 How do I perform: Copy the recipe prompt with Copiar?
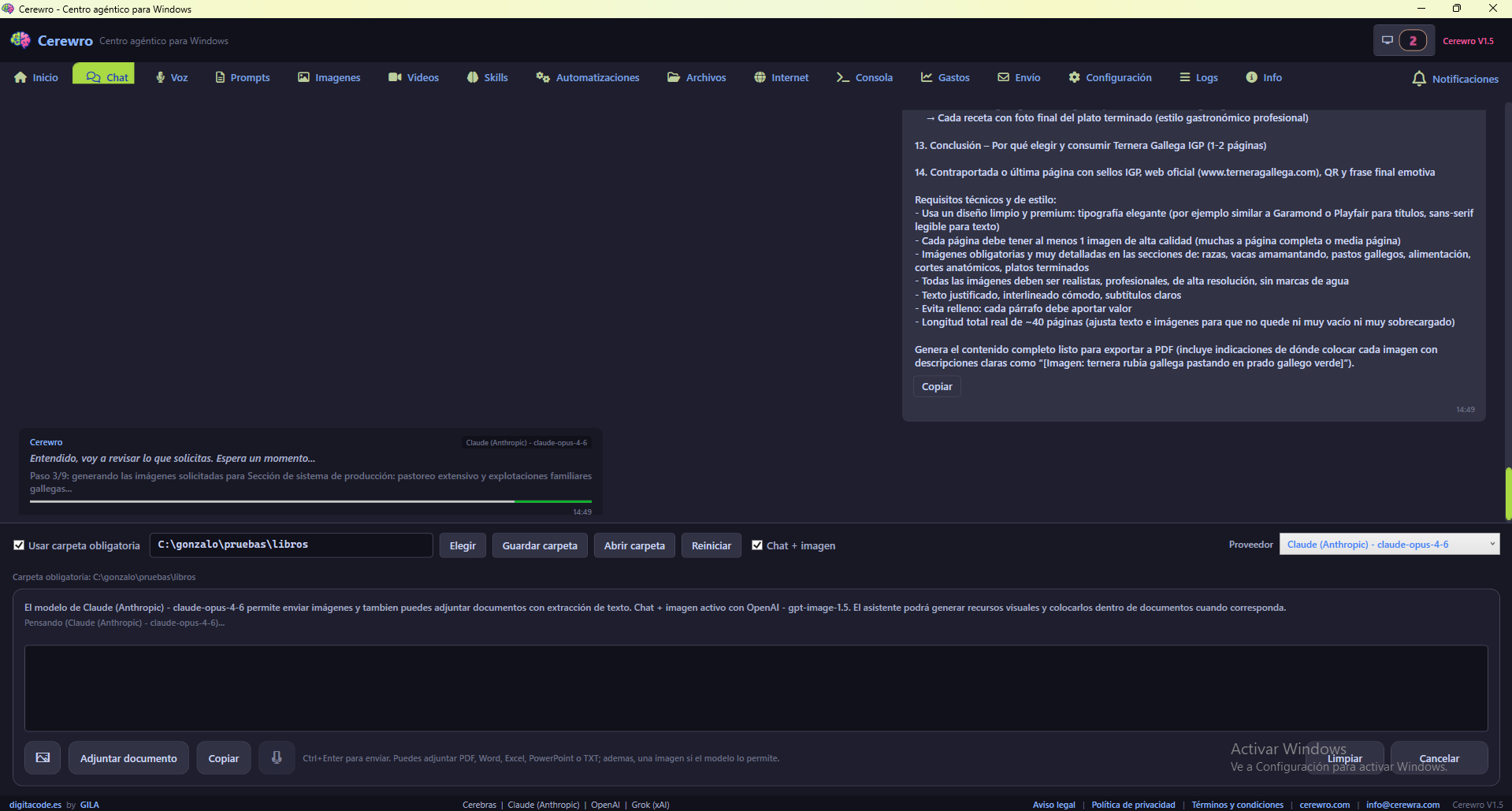pos(937,386)
